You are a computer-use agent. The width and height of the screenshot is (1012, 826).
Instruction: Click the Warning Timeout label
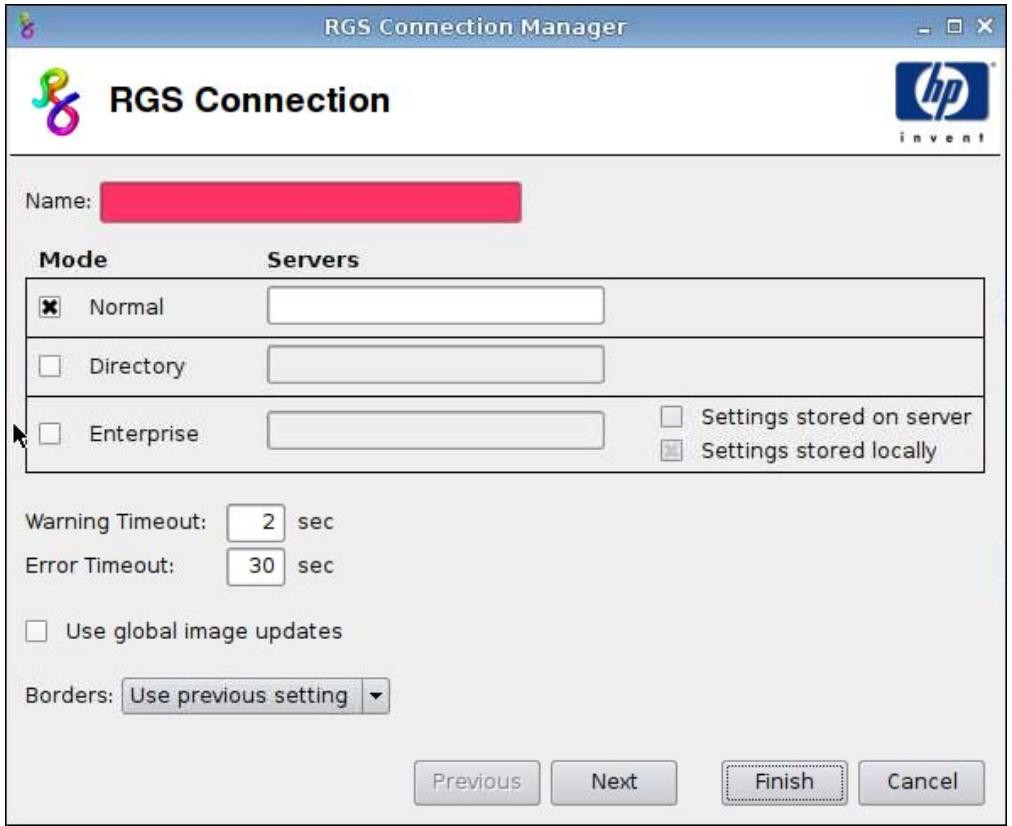(x=116, y=521)
